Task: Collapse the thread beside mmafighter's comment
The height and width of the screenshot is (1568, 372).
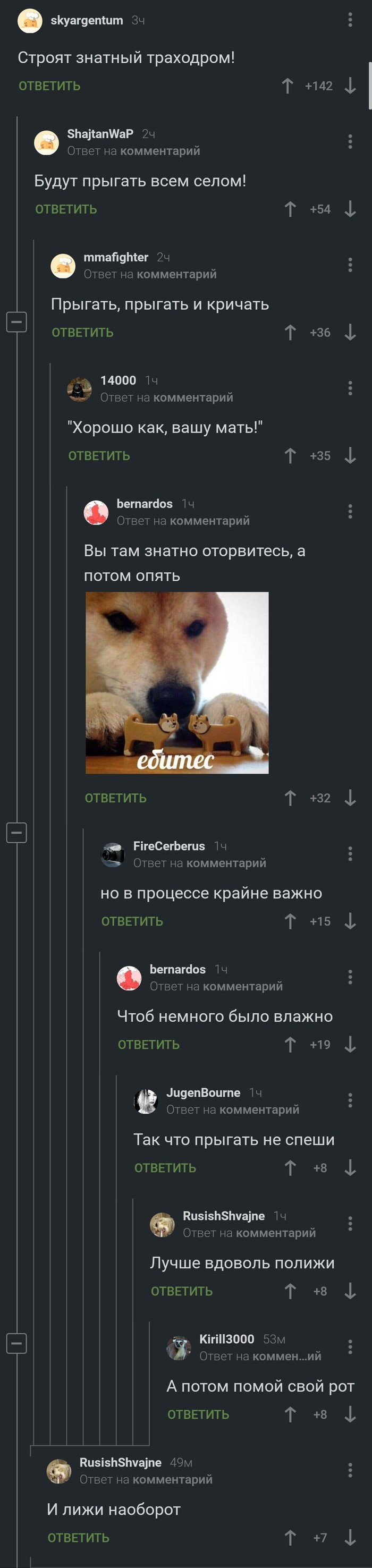Action: coord(16,321)
